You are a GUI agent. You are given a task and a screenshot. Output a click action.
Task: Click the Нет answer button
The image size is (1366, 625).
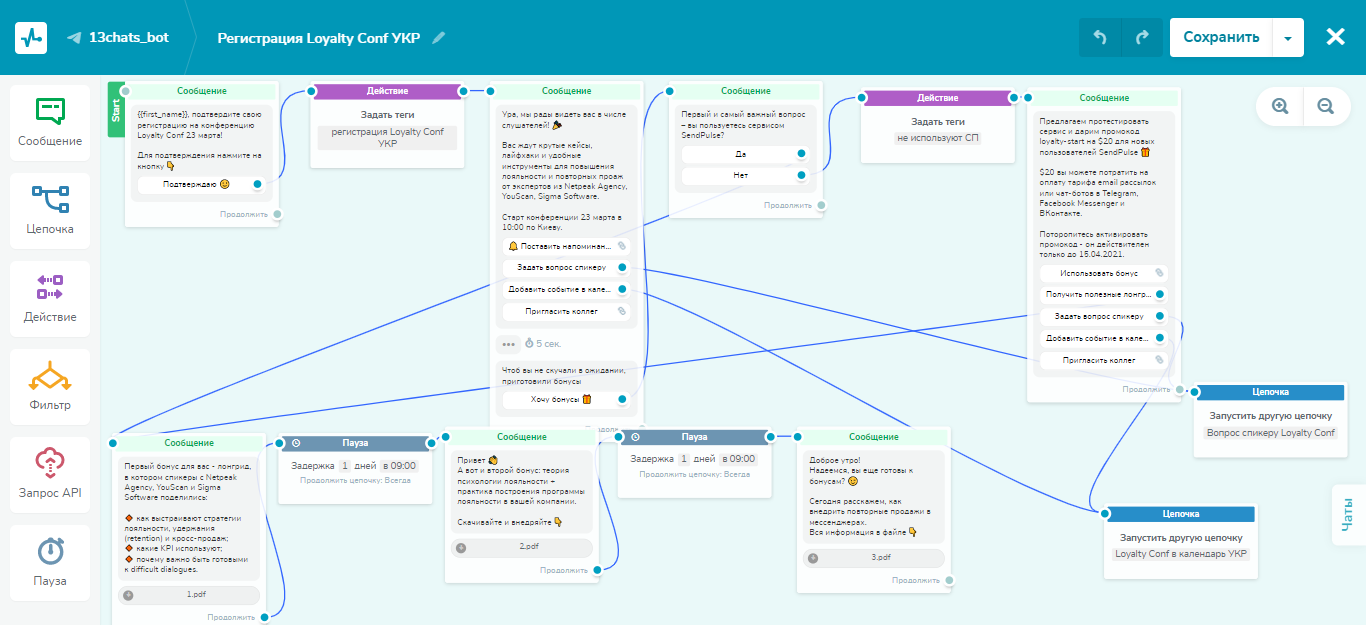[x=740, y=175]
